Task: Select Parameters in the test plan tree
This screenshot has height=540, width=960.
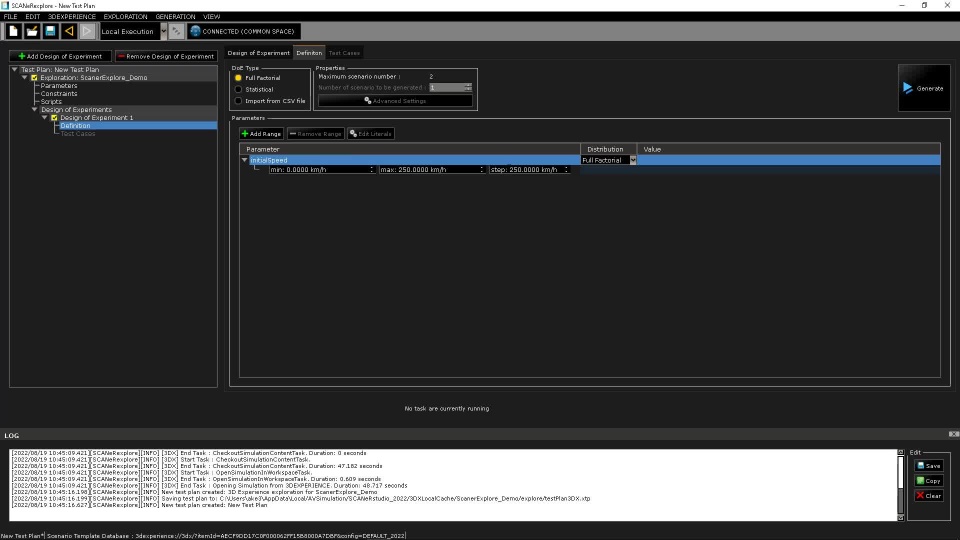Action: tap(59, 86)
